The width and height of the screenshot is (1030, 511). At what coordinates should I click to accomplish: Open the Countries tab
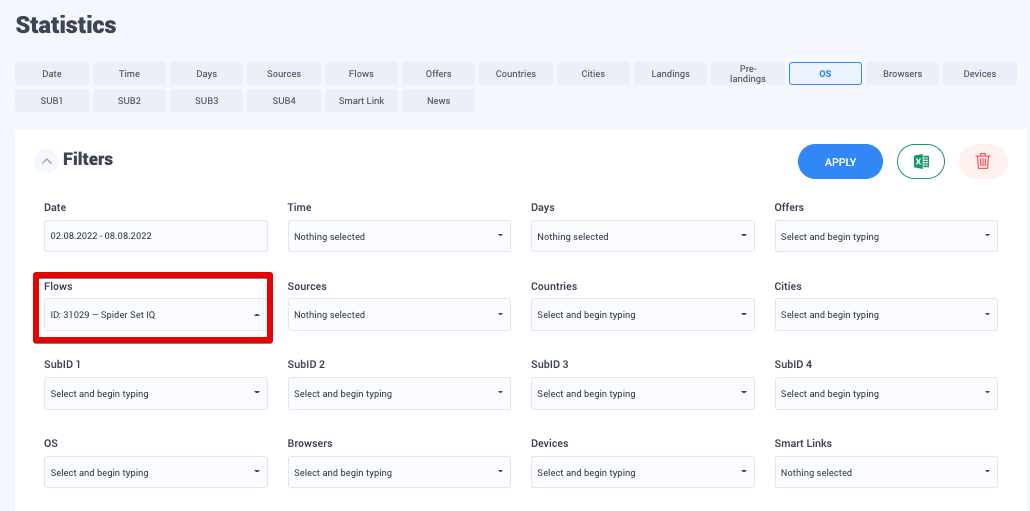coord(516,74)
